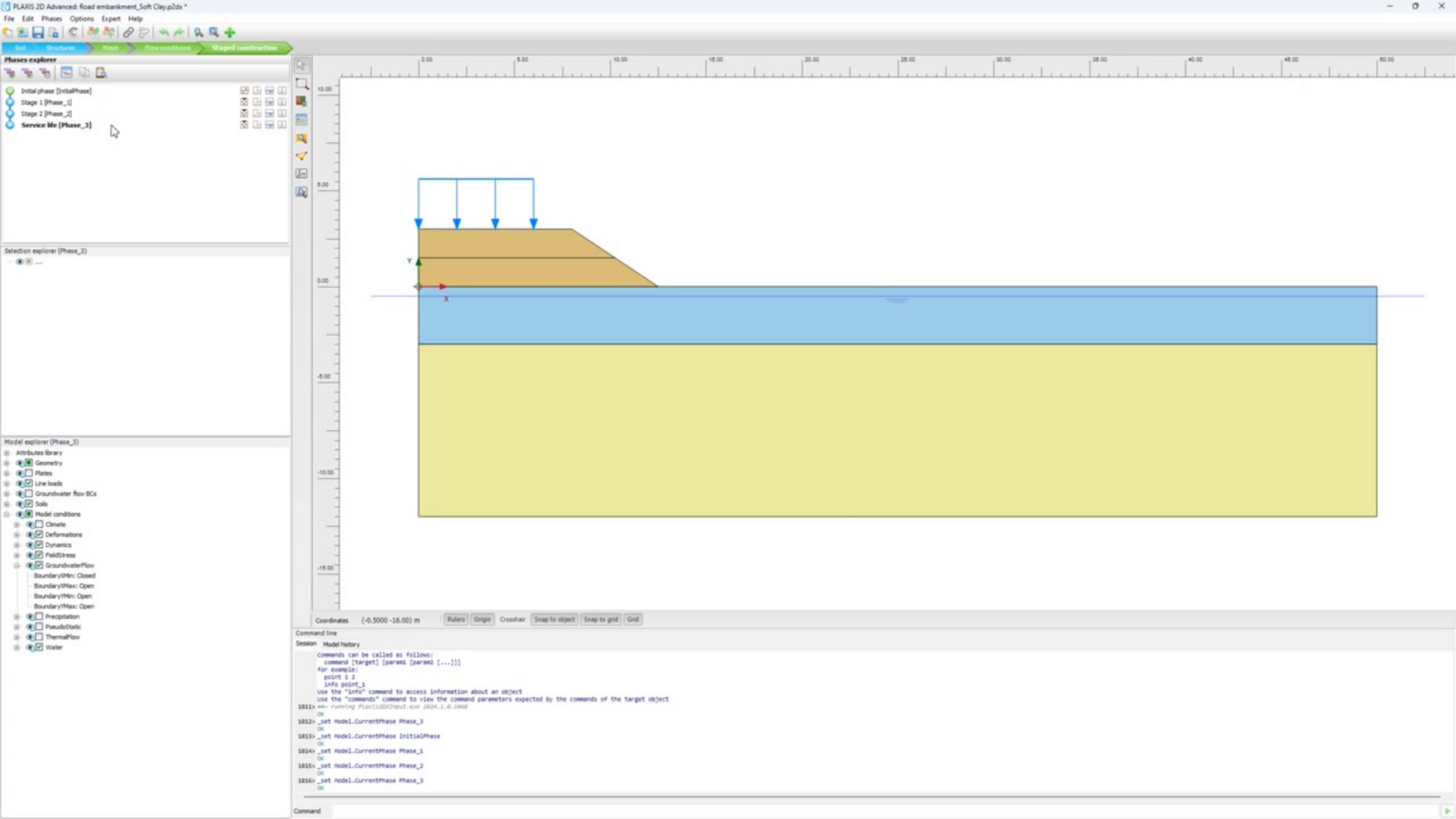1456x819 pixels.
Task: Enable the Plates checkbox in Model explorer
Action: [x=29, y=473]
